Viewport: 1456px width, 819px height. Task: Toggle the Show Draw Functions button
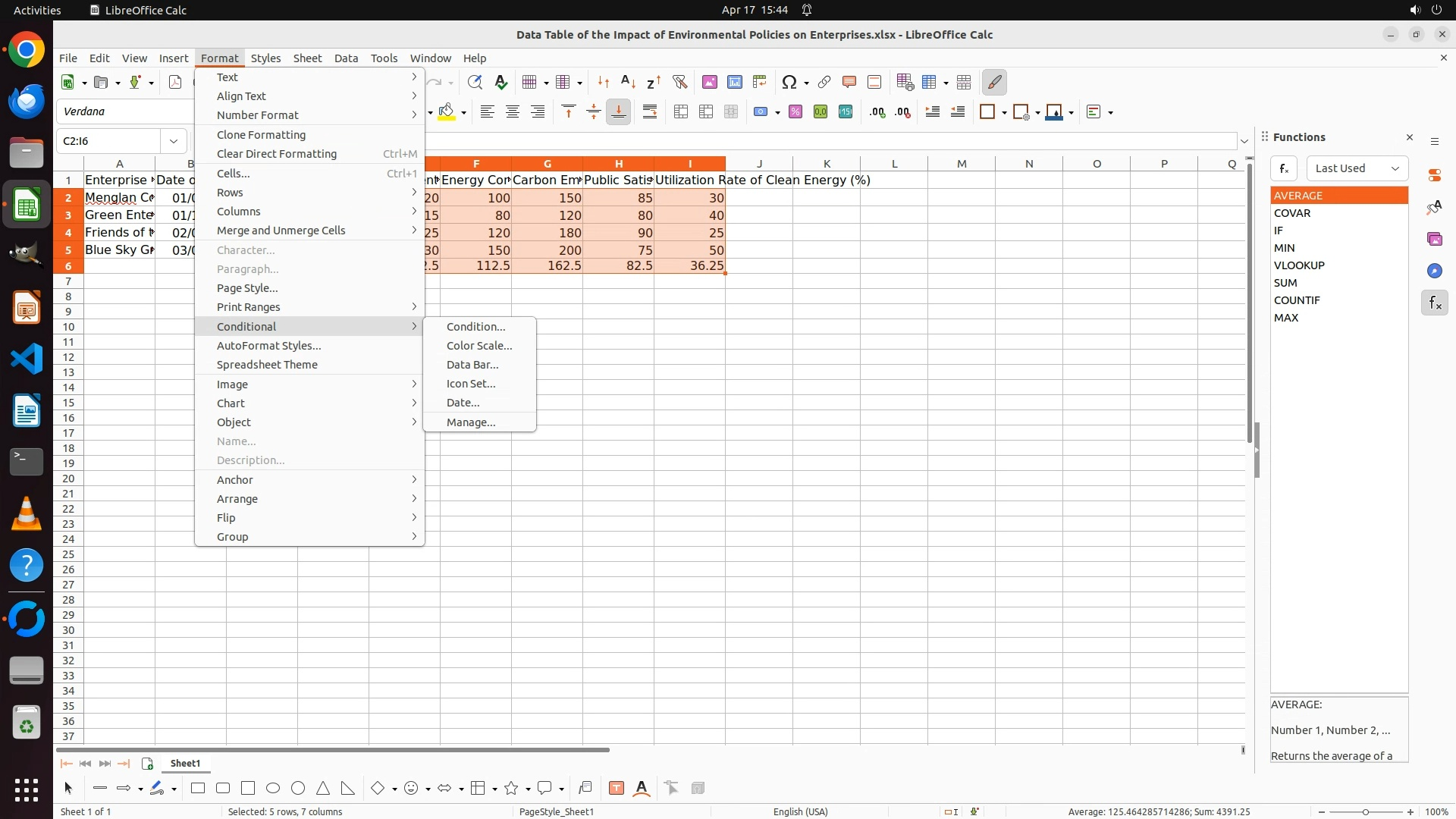[994, 82]
